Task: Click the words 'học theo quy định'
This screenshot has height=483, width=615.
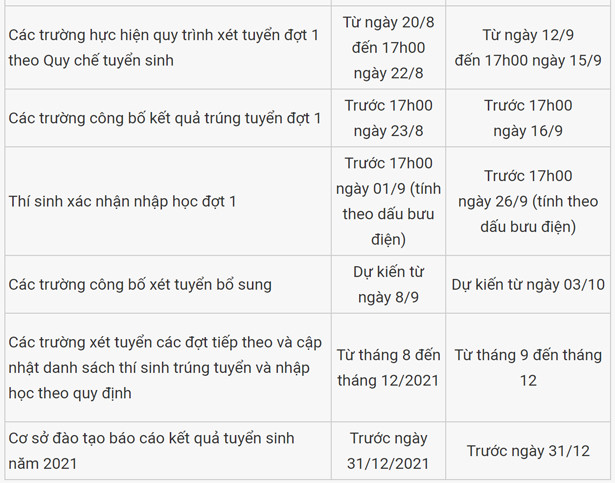Action: 70,393
